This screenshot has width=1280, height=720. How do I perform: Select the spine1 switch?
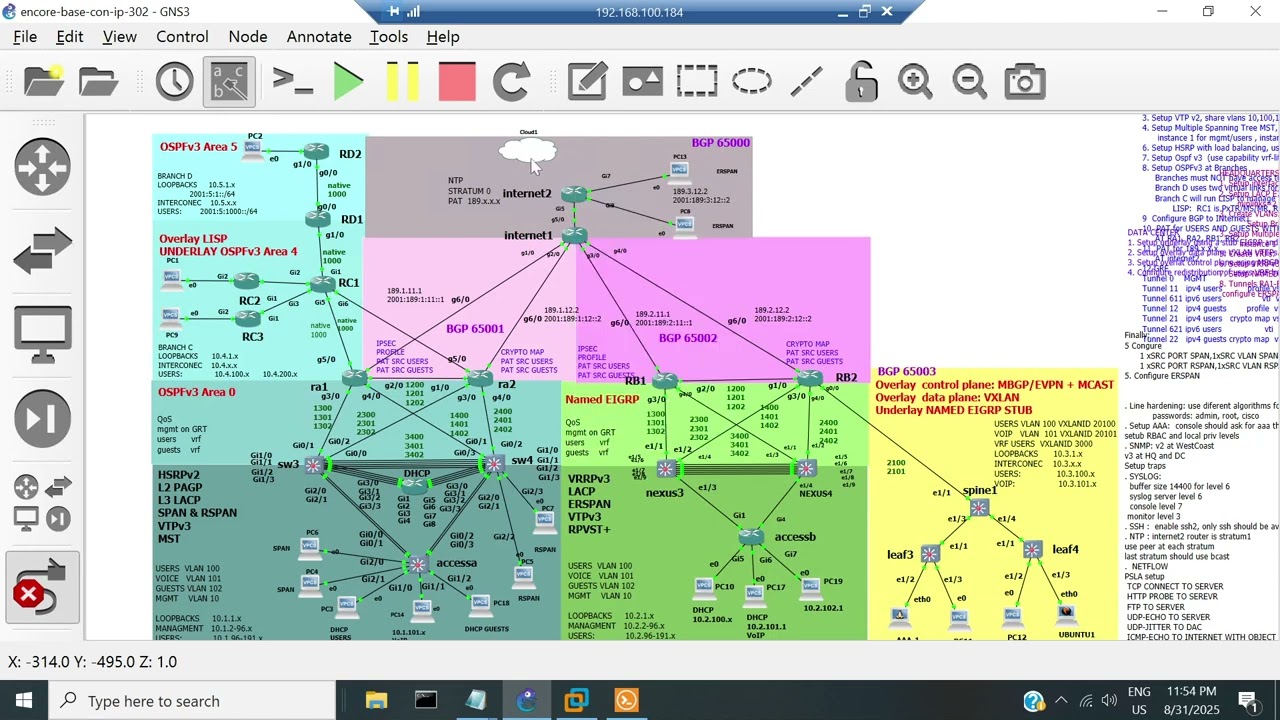(x=979, y=508)
